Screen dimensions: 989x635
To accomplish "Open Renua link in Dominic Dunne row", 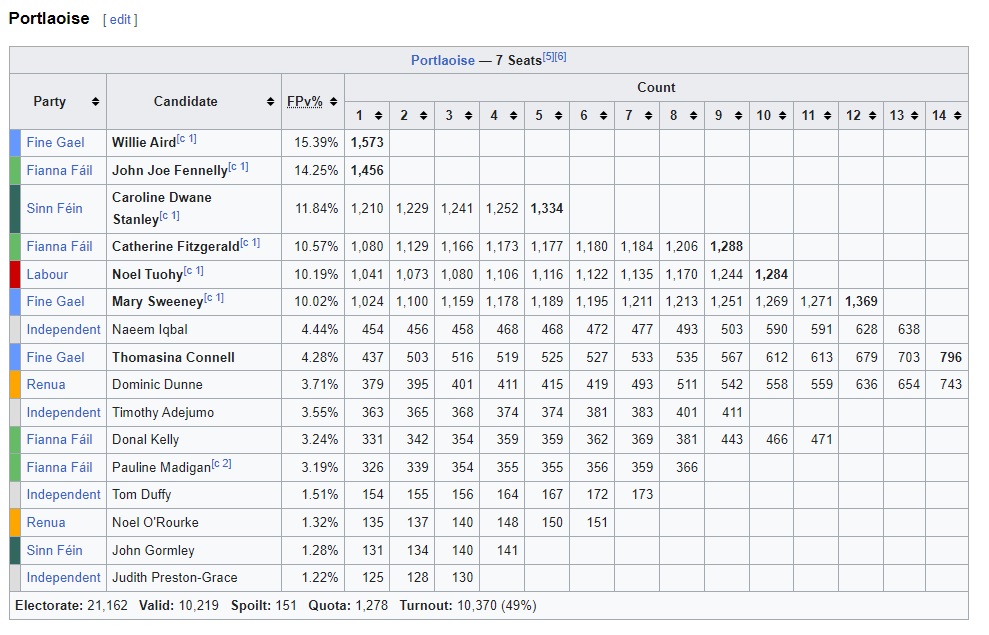I will 46,384.
